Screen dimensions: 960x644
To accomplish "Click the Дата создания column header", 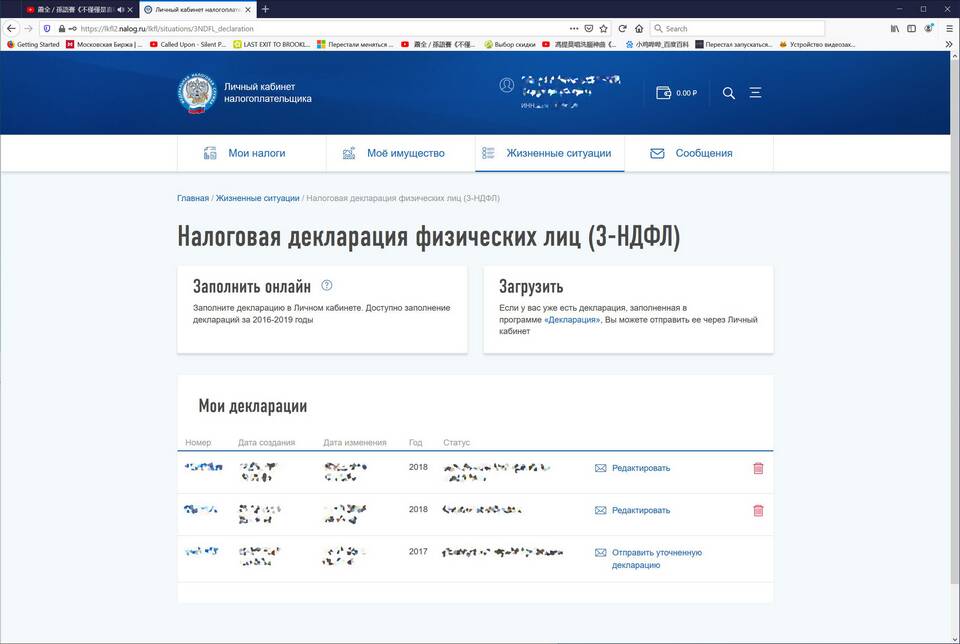I will tap(266, 443).
